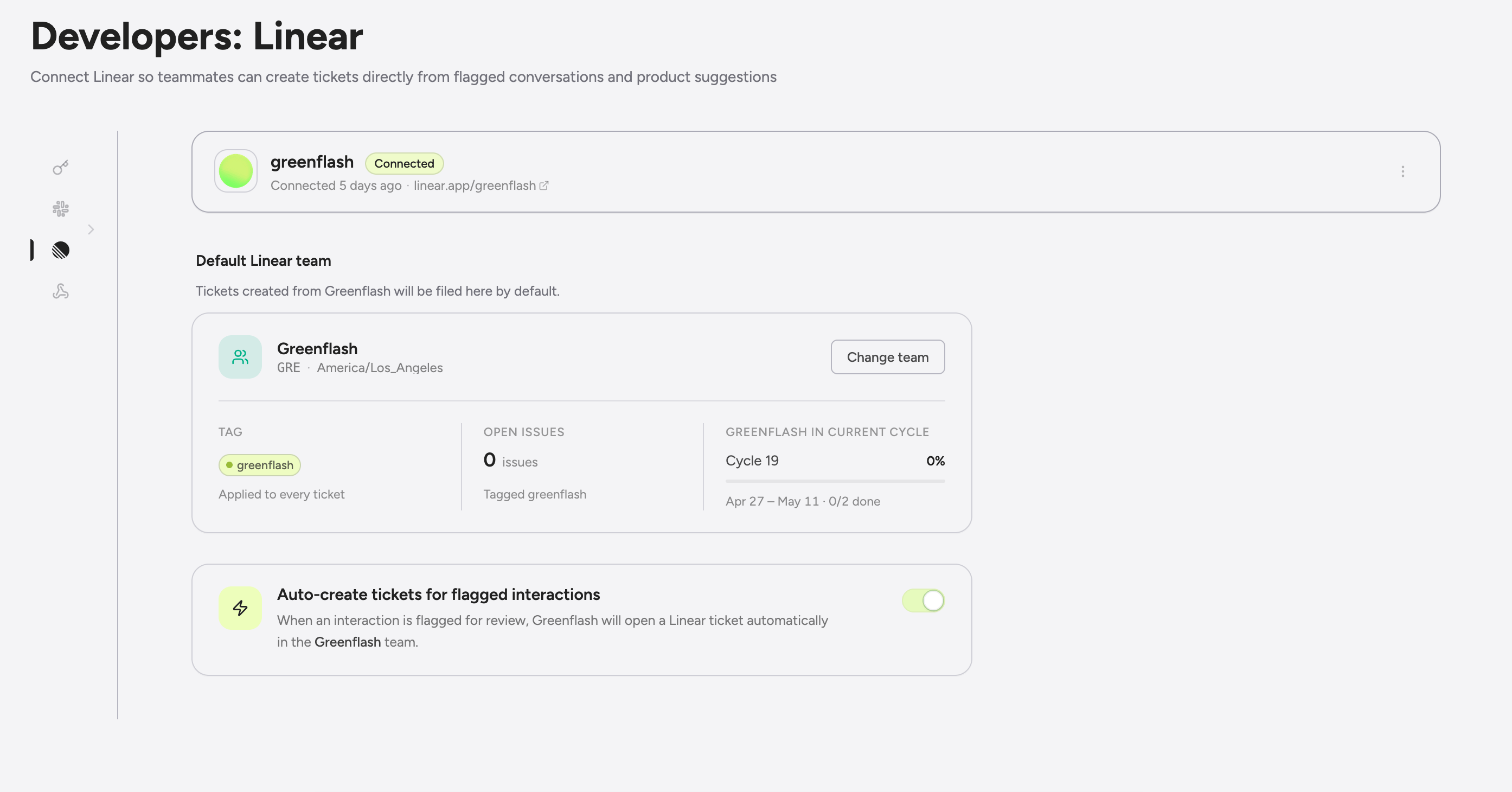Click the 'GRE · America/Los_Angeles' team info
Screen dimensions: 1512x792
tap(360, 368)
